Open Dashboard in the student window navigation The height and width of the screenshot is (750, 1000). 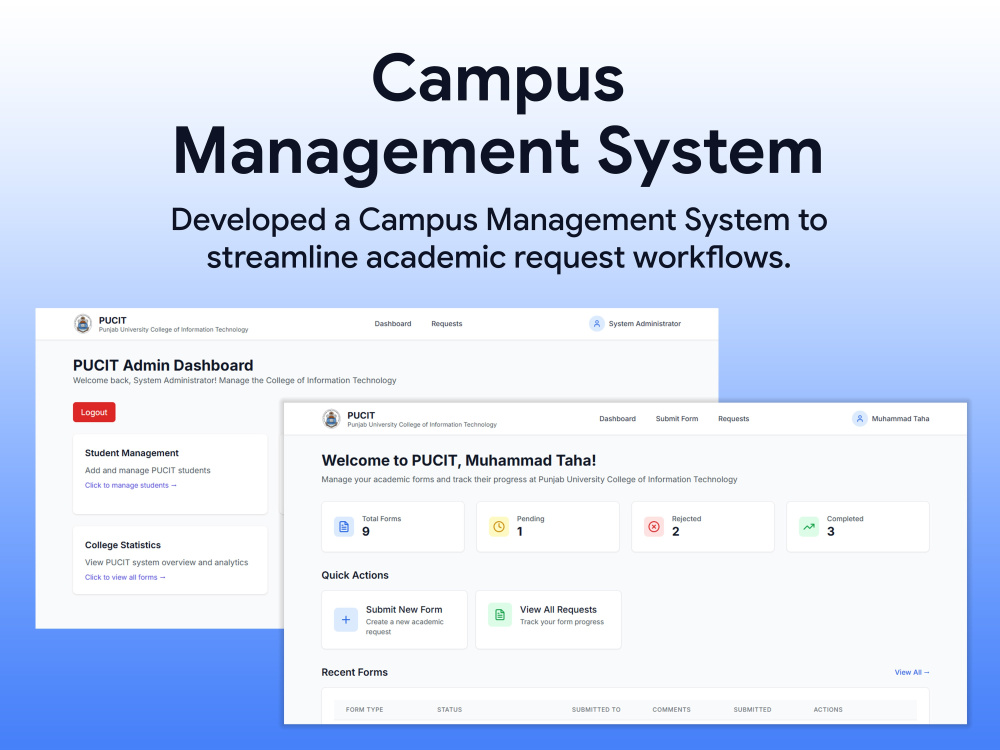click(x=617, y=419)
